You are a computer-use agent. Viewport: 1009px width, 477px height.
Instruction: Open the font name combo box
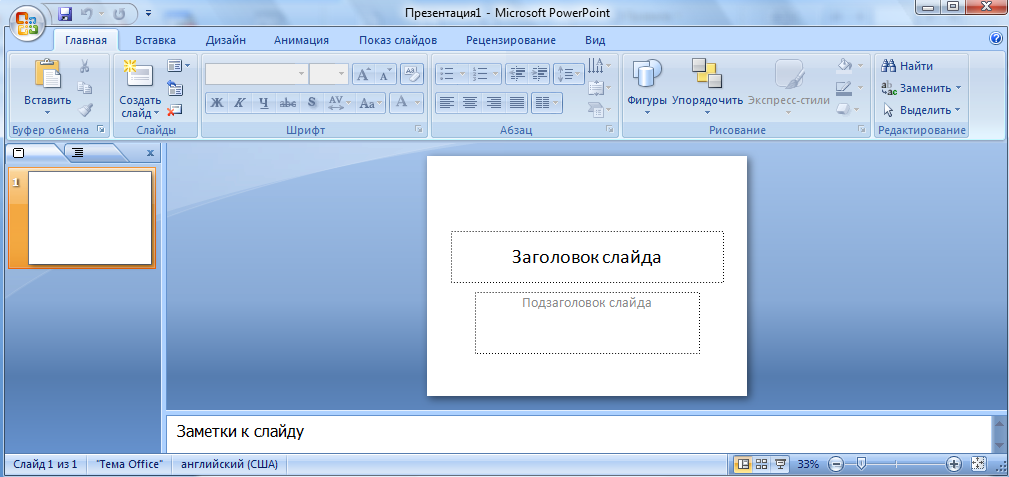point(256,74)
